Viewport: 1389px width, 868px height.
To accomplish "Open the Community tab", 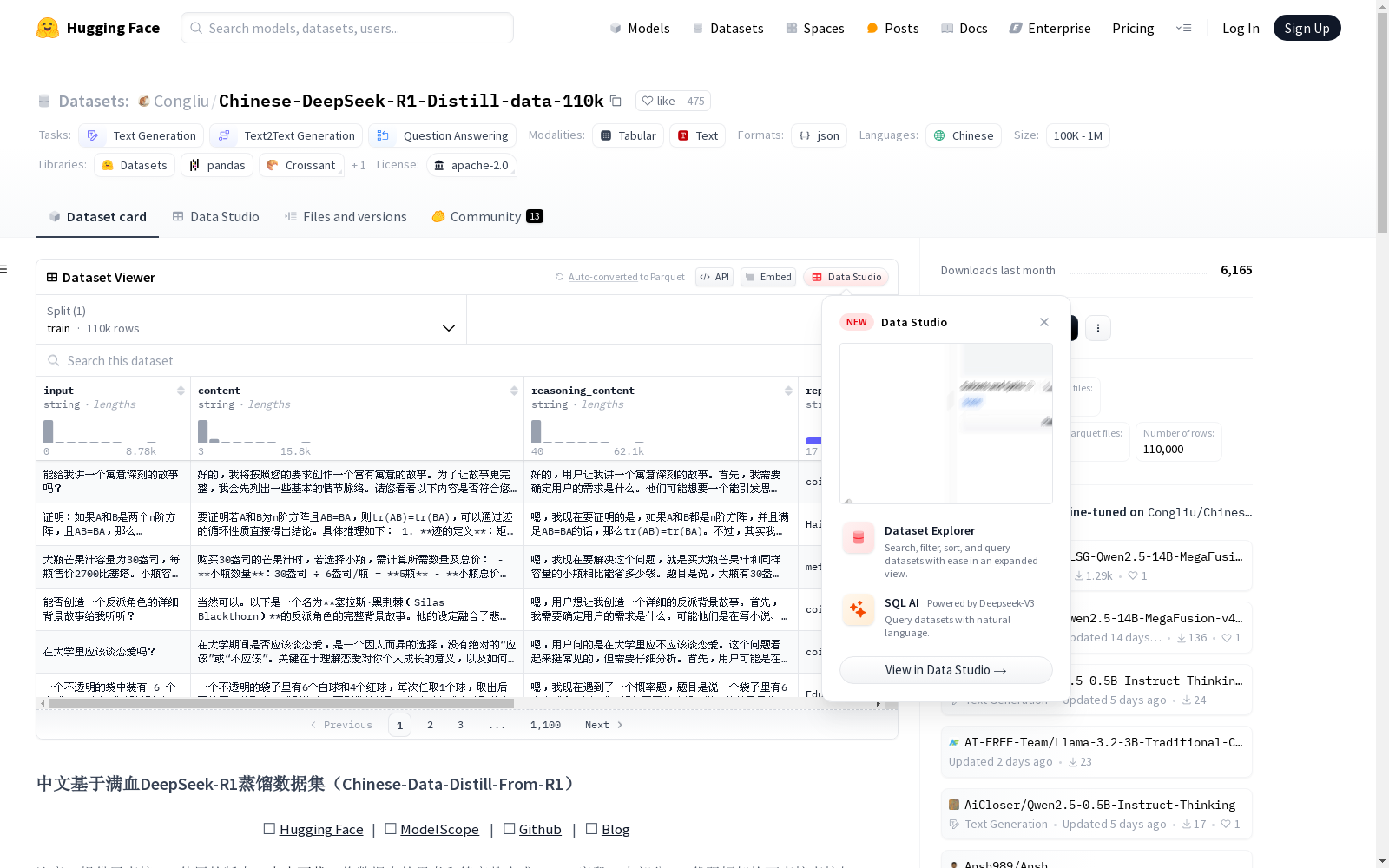I will coord(487,217).
